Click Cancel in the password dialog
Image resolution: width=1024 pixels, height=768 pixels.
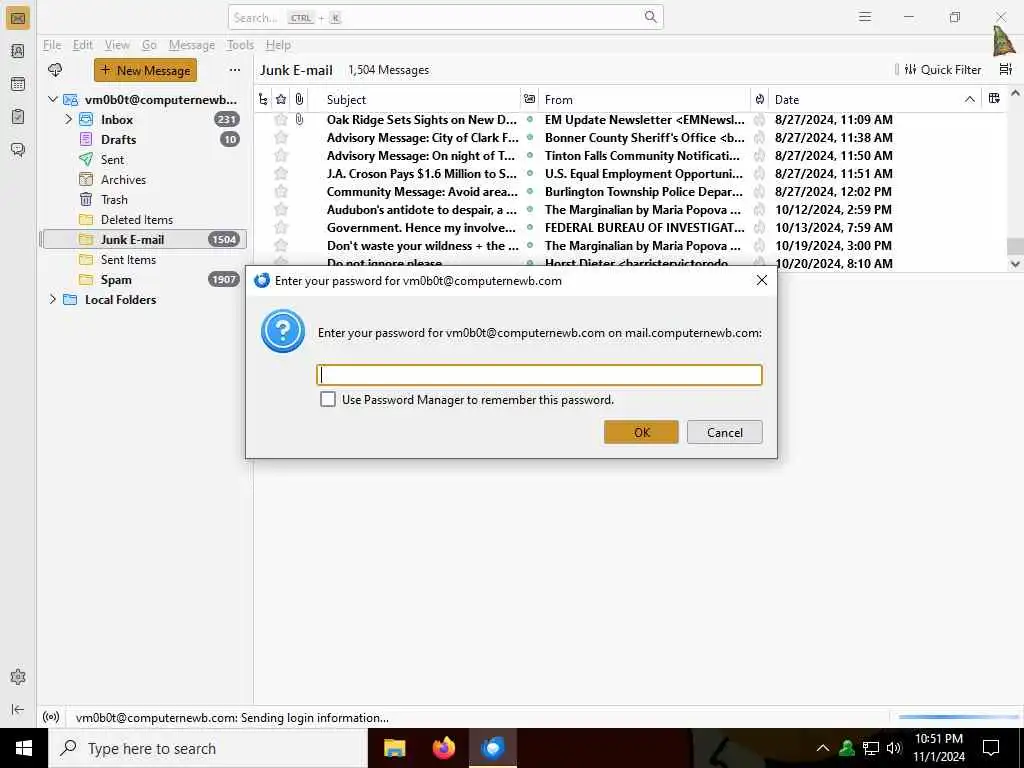point(724,432)
